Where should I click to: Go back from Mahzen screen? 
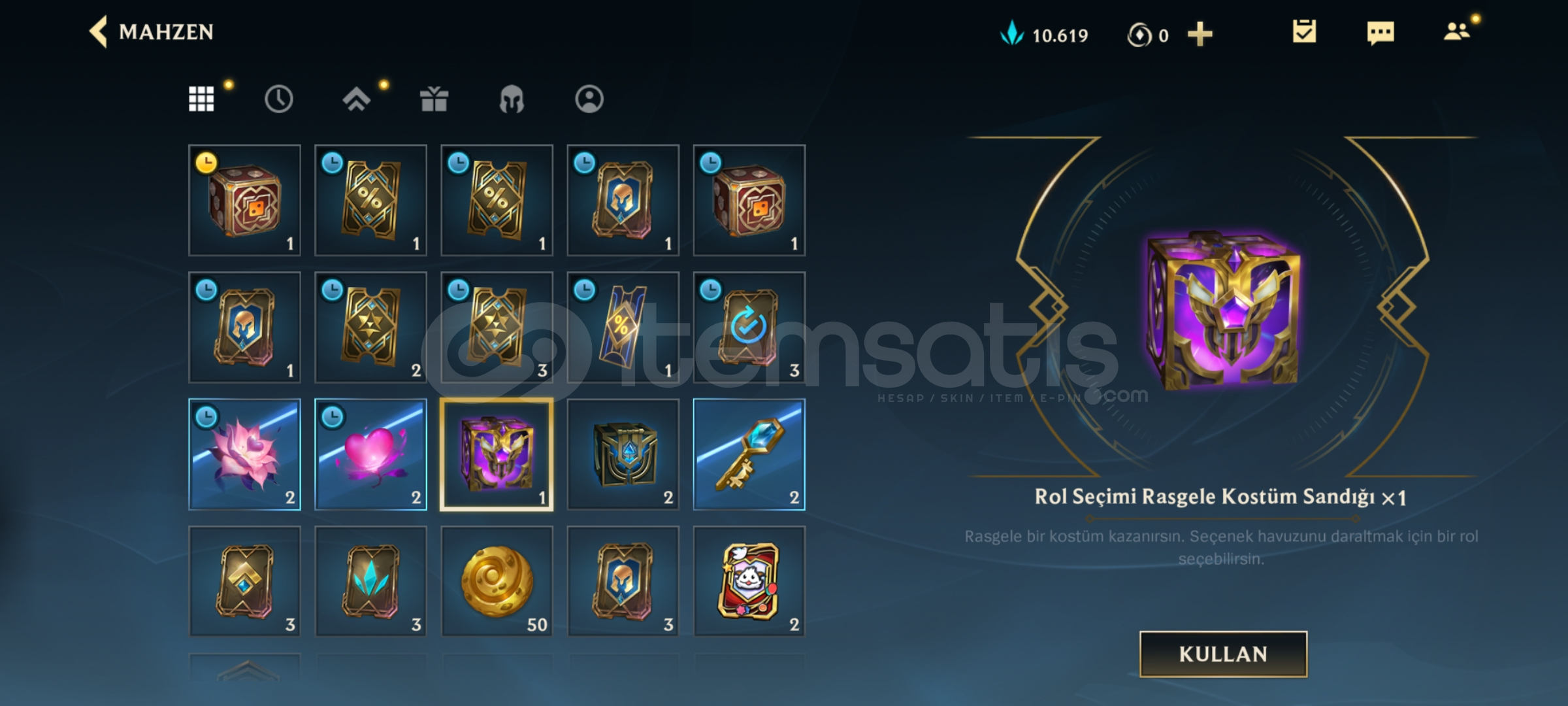click(99, 32)
